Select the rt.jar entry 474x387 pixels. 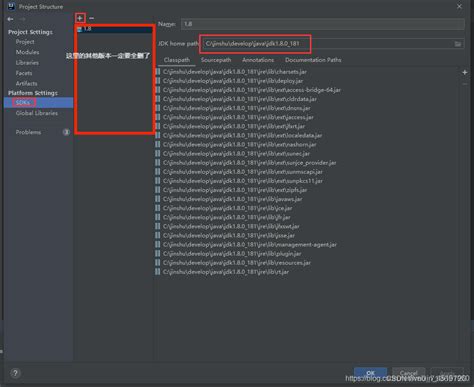click(x=222, y=272)
